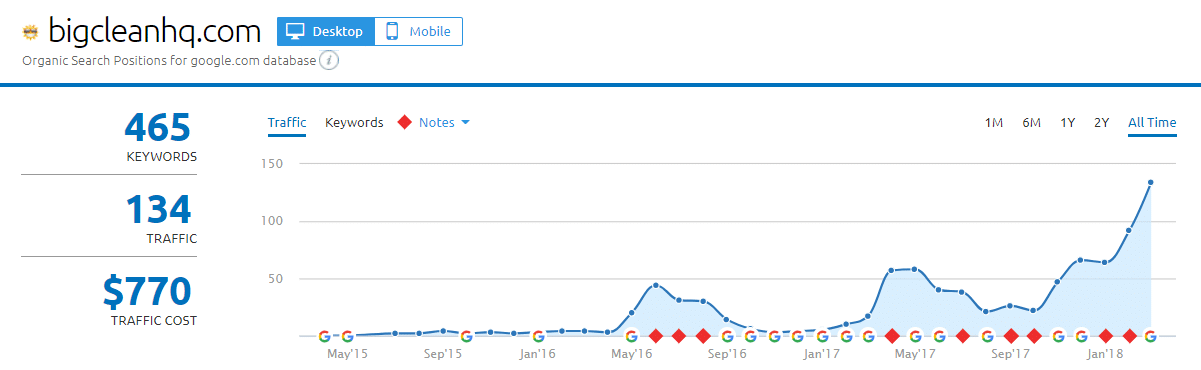The image size is (1201, 370).
Task: Click the Notes dropdown caret arrow
Action: point(465,123)
